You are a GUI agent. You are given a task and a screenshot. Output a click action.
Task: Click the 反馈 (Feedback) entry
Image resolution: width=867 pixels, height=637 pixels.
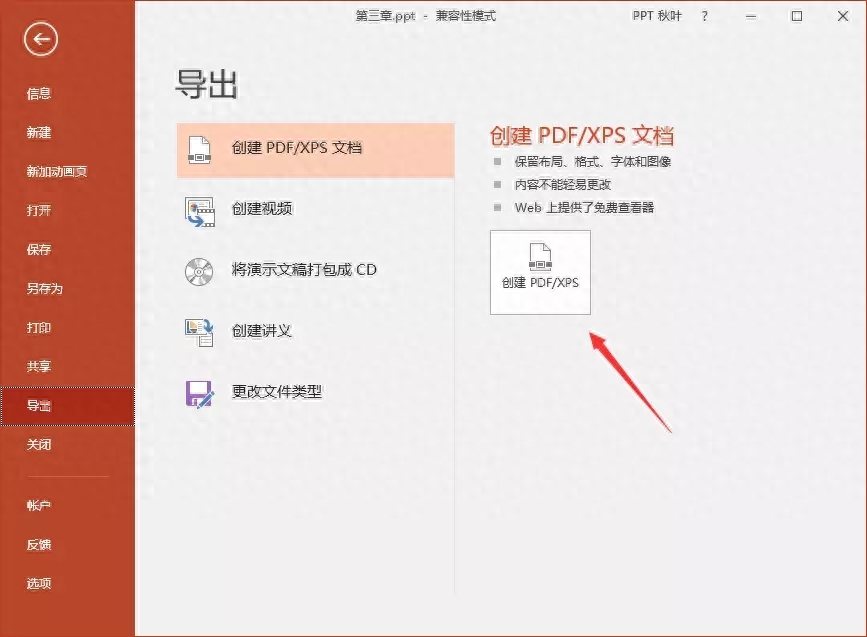point(38,544)
